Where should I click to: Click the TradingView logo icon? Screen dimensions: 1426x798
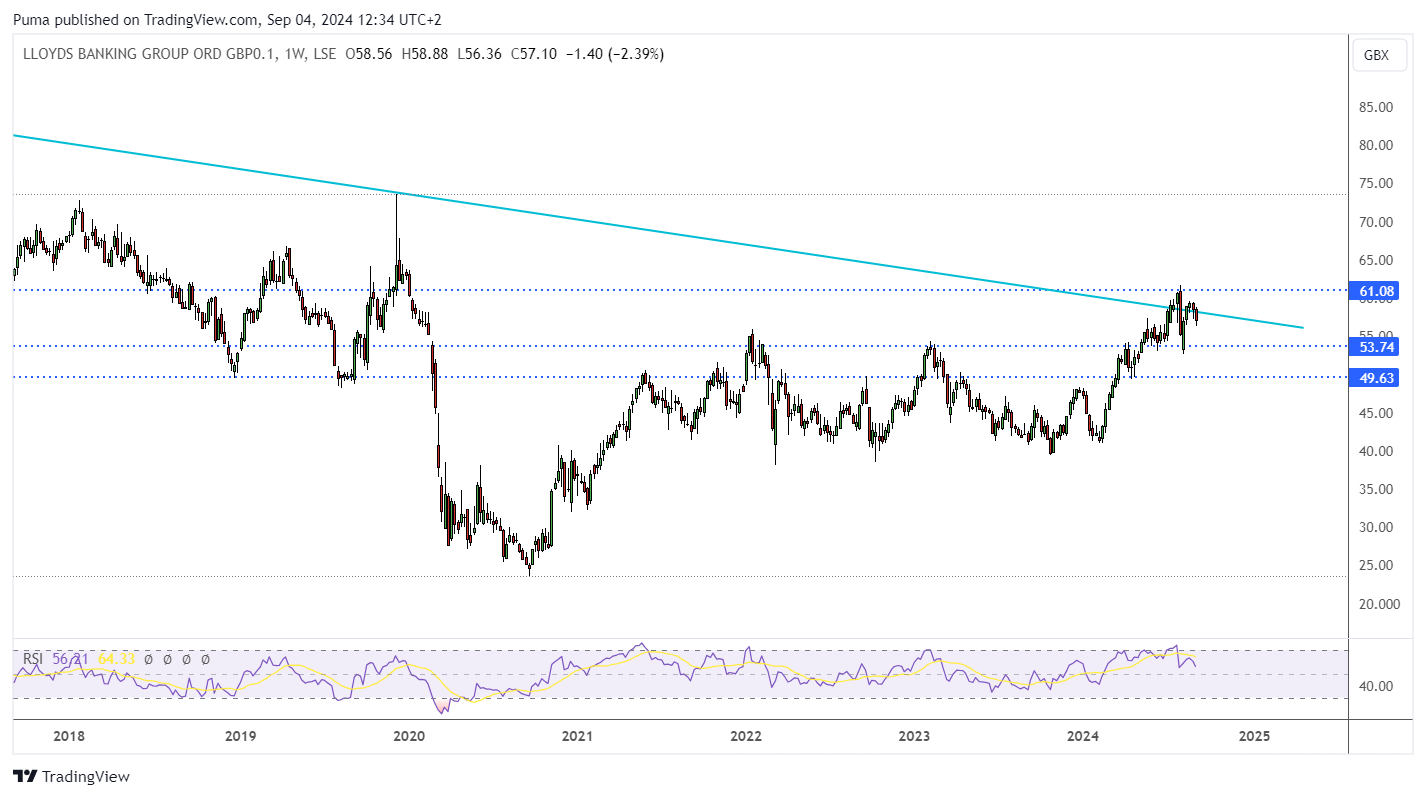coord(25,776)
